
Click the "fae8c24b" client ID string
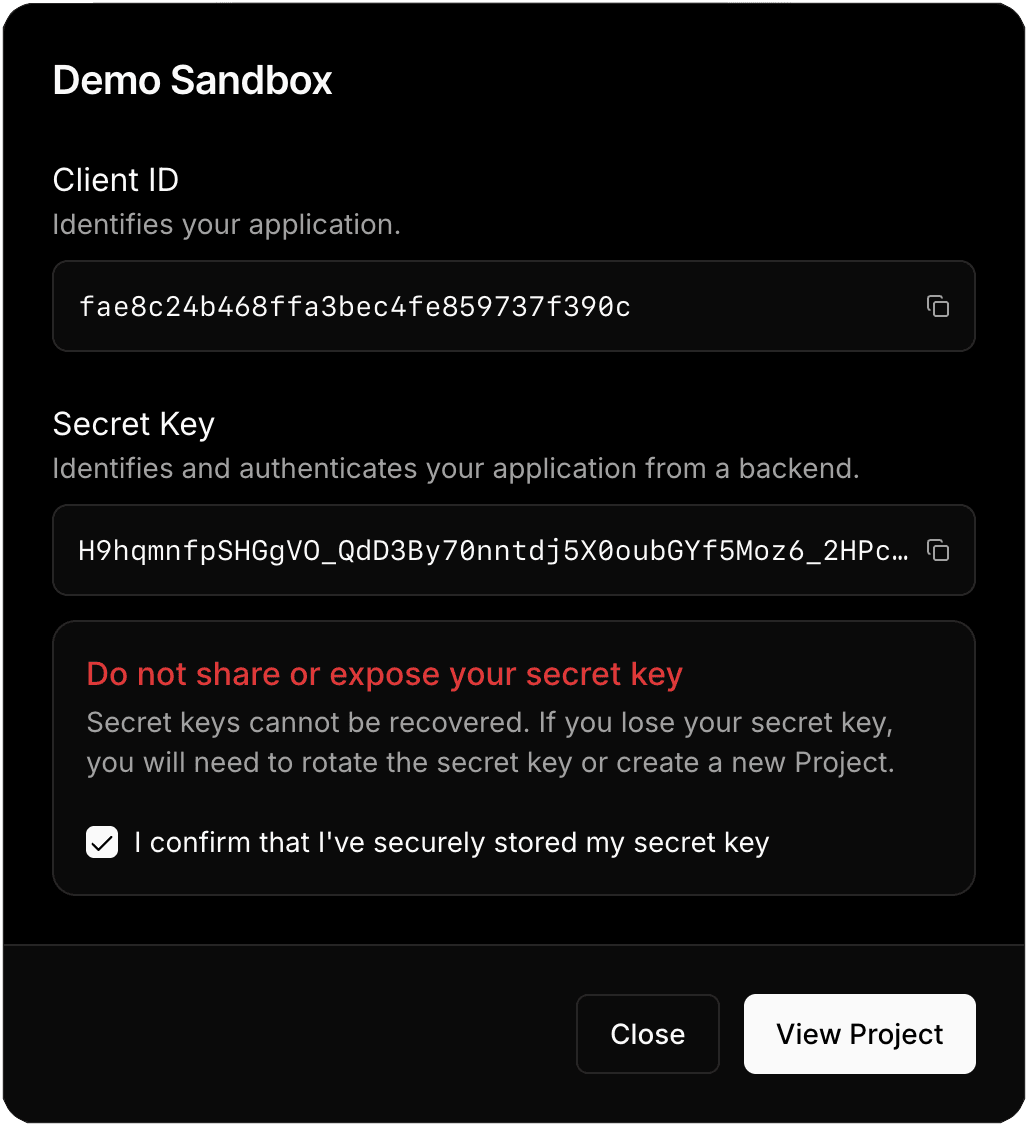tap(354, 307)
